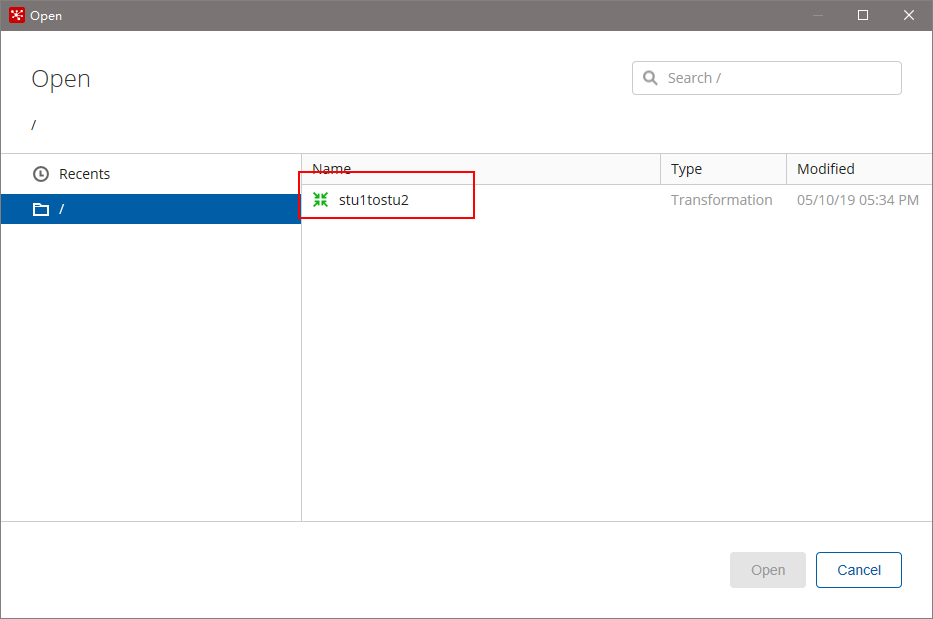933x619 pixels.
Task: Sort files by Name column
Action: click(x=481, y=169)
